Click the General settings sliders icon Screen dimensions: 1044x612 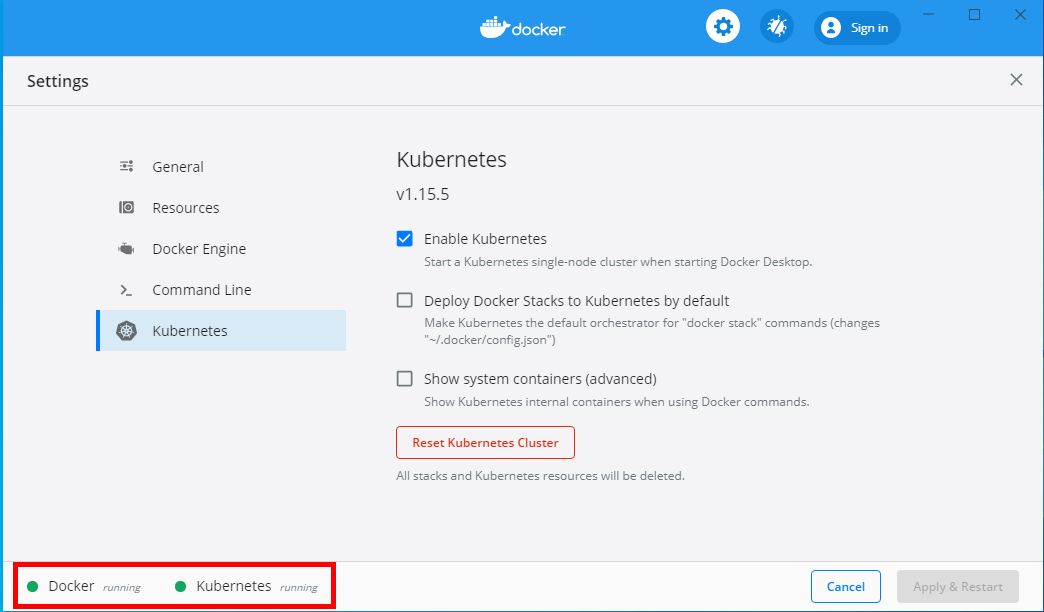[126, 165]
